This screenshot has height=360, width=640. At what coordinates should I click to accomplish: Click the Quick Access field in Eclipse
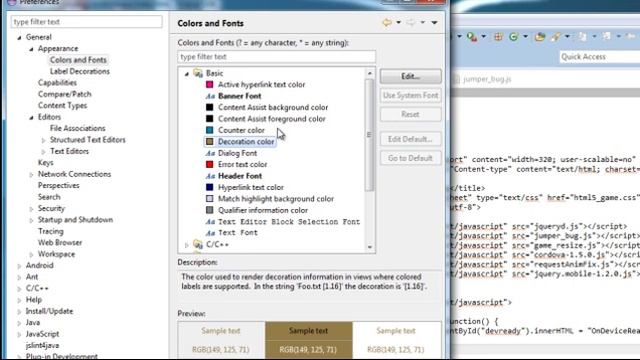click(600, 57)
